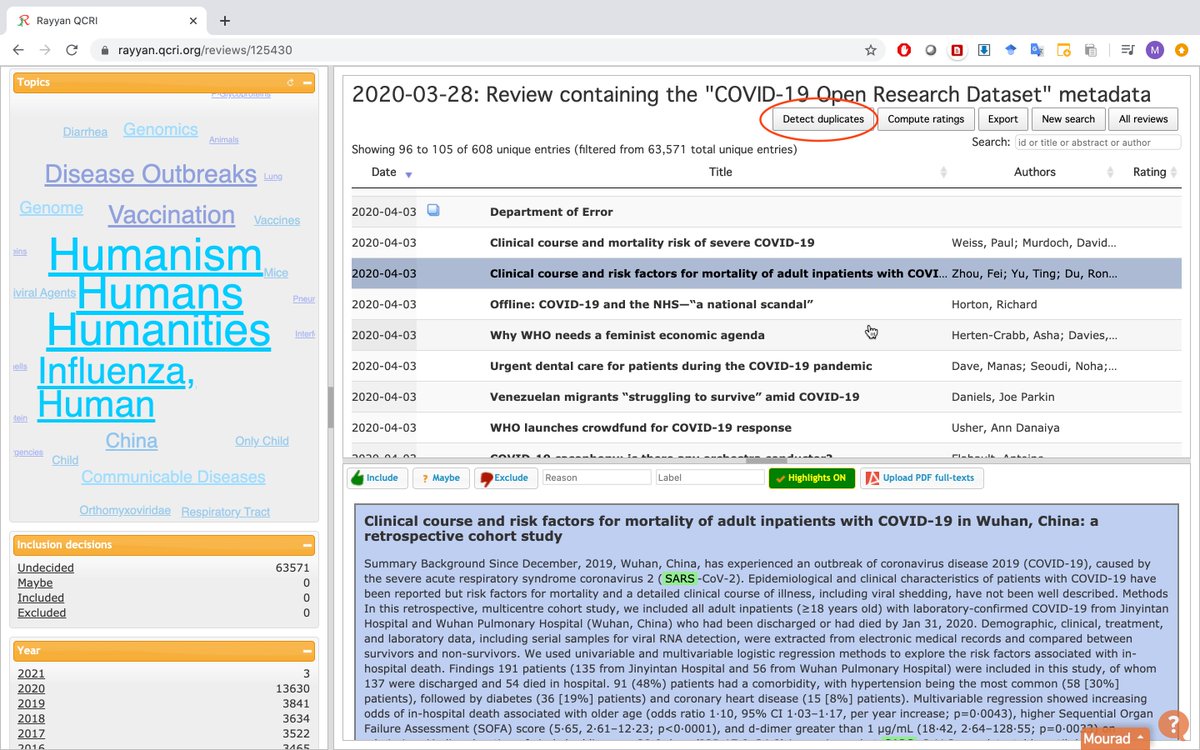1200x750 pixels.
Task: Bookmark this page with the star icon
Action: [x=871, y=49]
